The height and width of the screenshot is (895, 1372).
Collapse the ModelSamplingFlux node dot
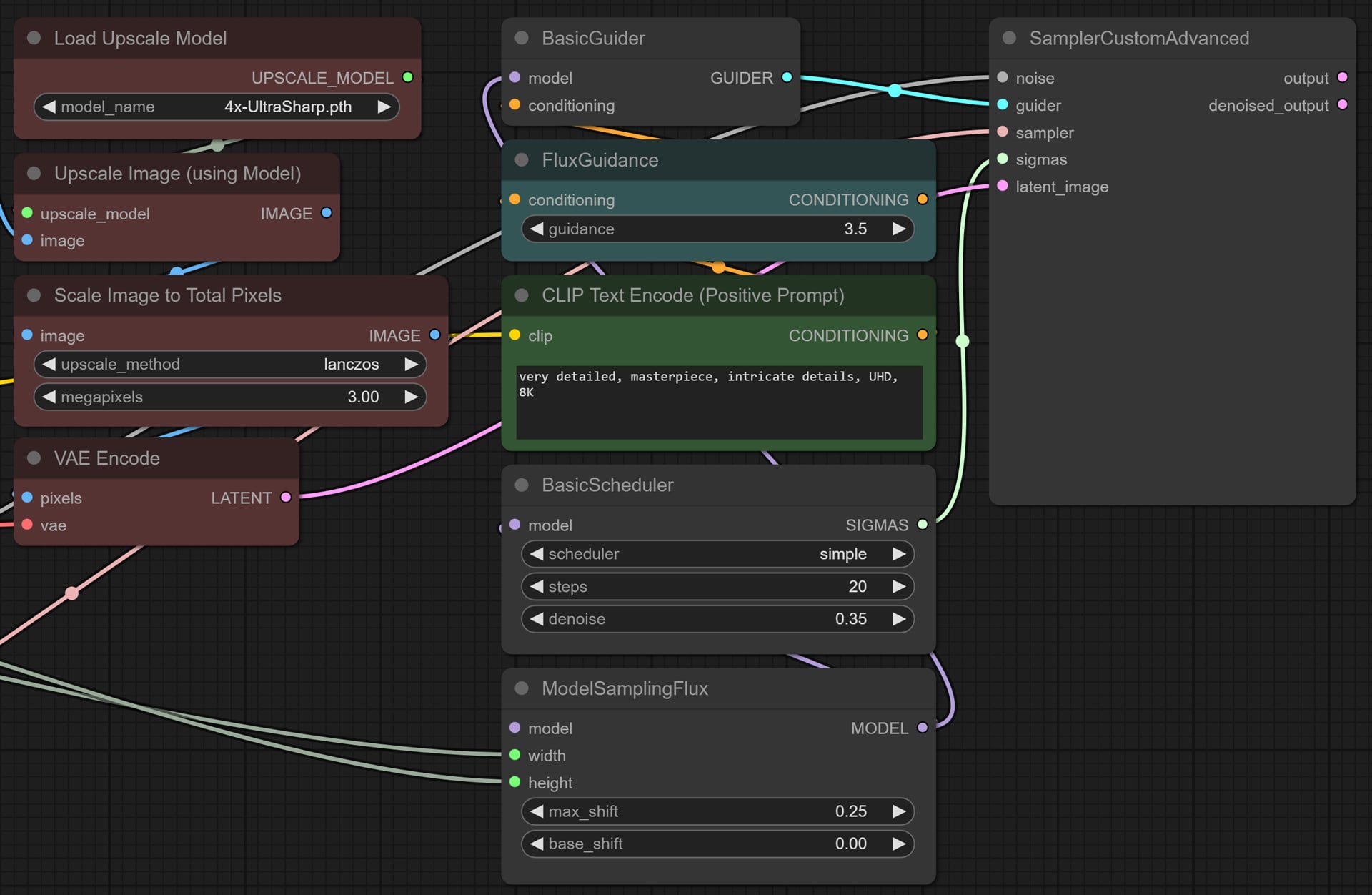522,688
